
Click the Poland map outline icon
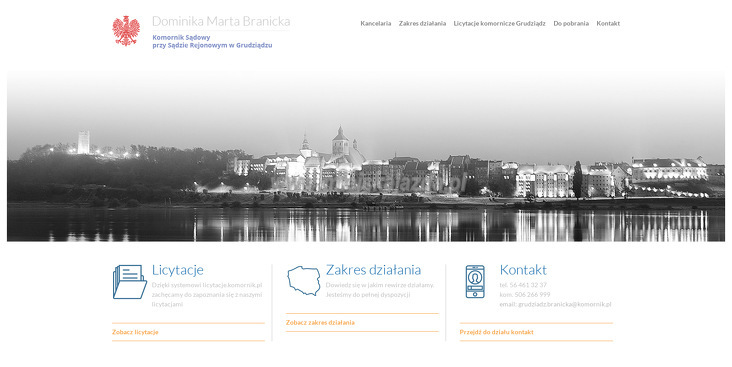pyautogui.click(x=304, y=281)
